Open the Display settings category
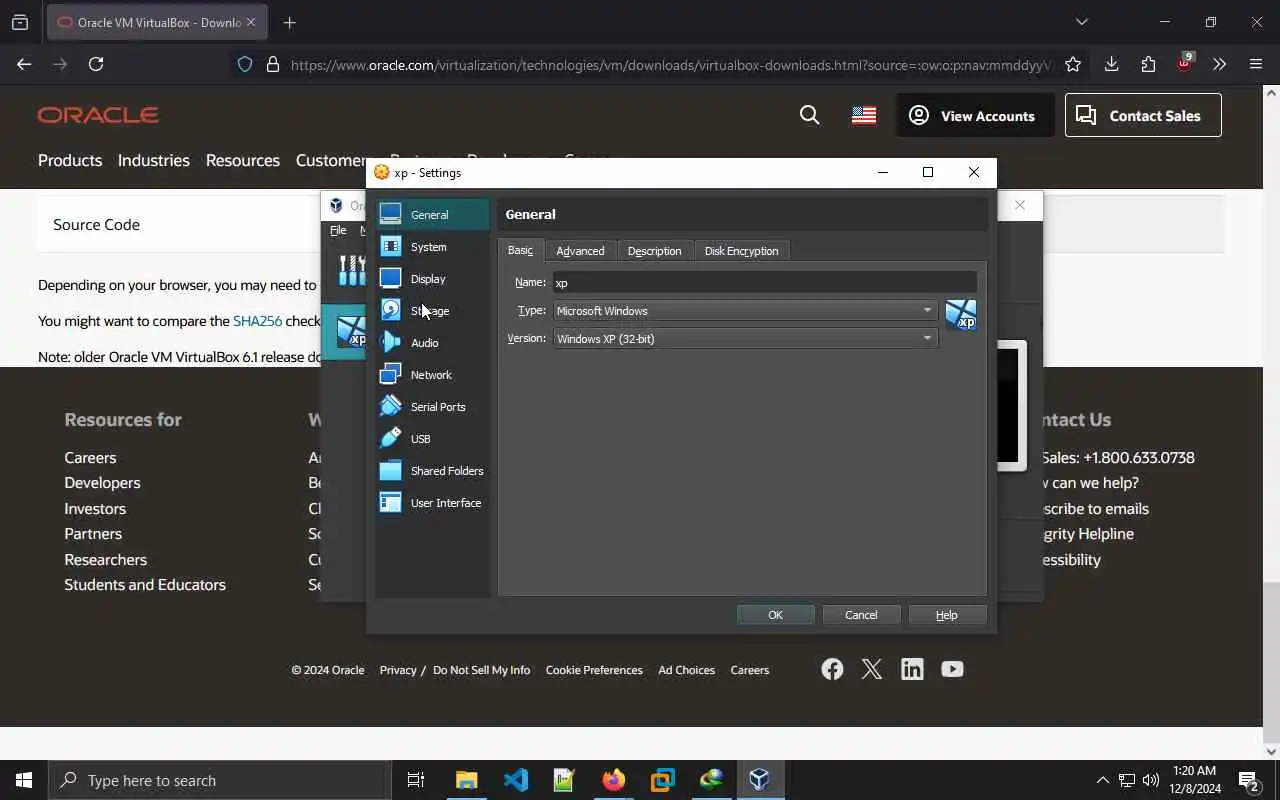The image size is (1280, 800). click(432, 279)
